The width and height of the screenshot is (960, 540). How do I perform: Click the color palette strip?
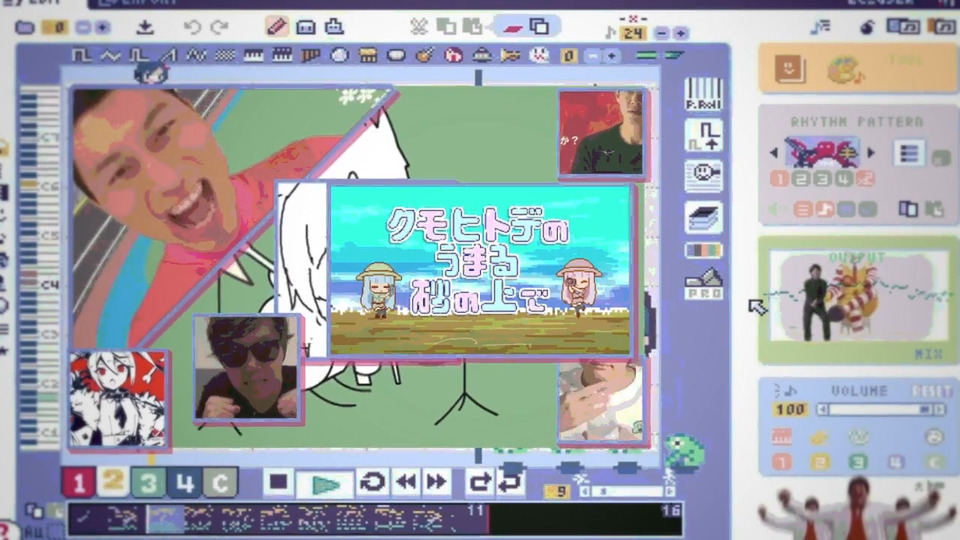pyautogui.click(x=703, y=250)
